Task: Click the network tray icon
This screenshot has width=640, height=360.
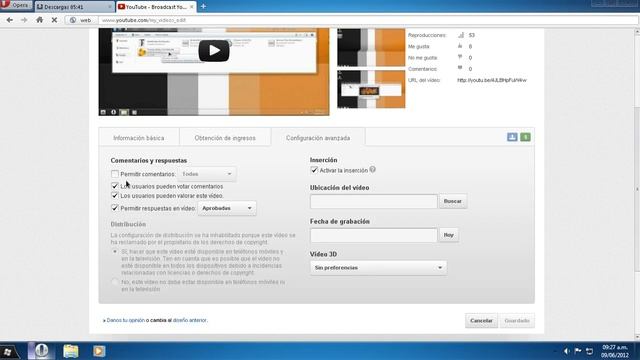Action: (589, 351)
